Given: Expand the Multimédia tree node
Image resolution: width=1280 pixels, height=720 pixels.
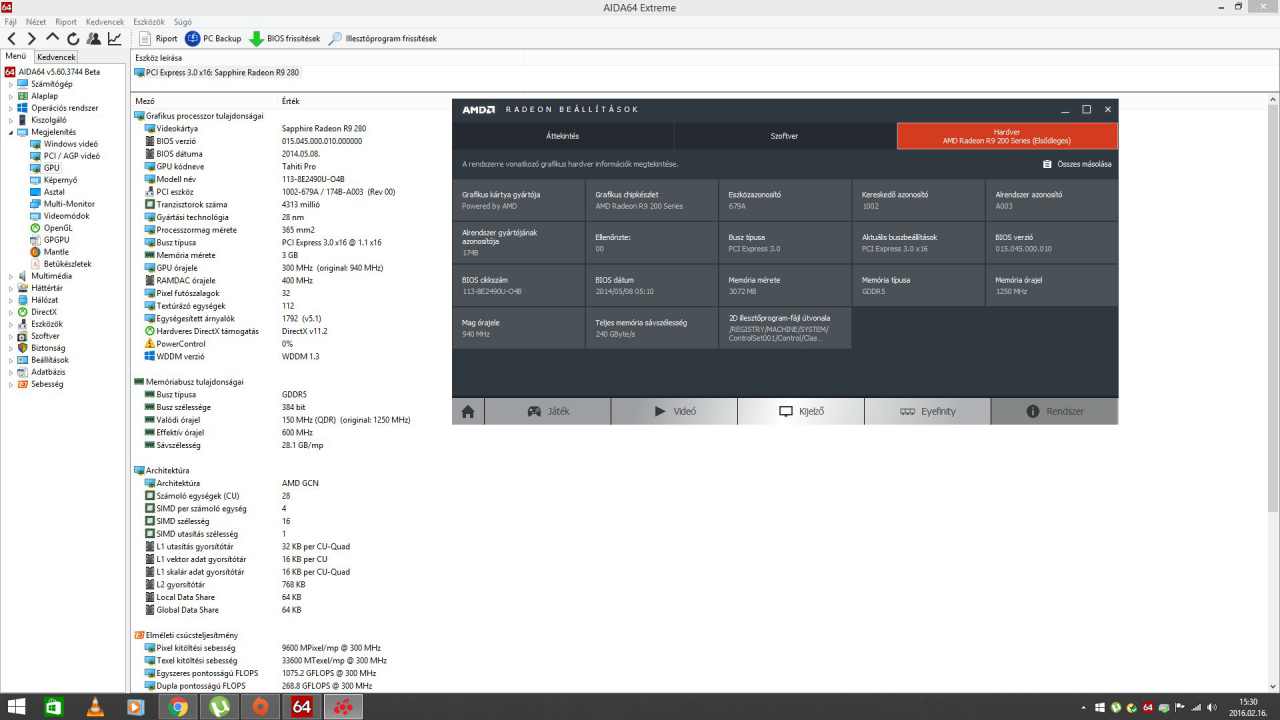Looking at the screenshot, I should point(11,276).
